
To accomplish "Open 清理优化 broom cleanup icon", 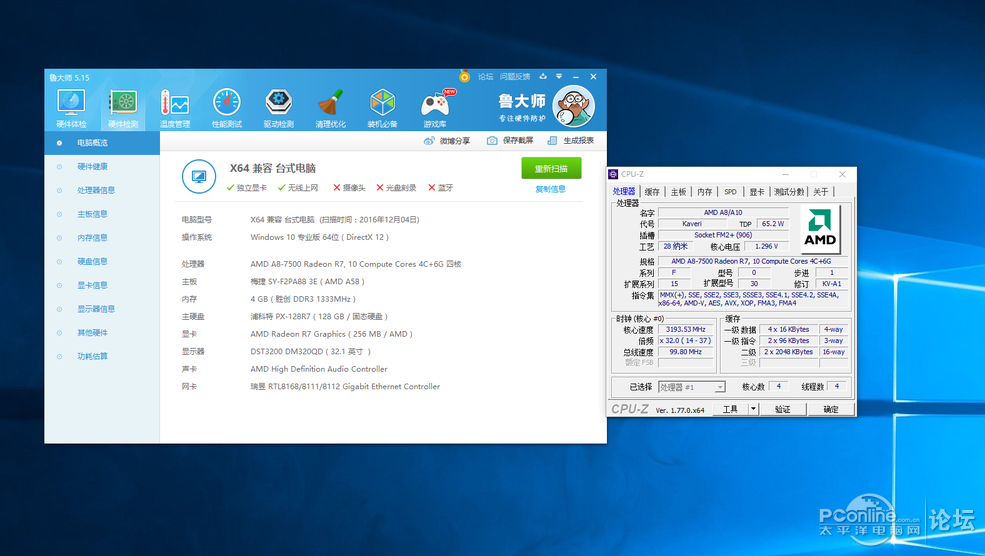I will (x=330, y=108).
